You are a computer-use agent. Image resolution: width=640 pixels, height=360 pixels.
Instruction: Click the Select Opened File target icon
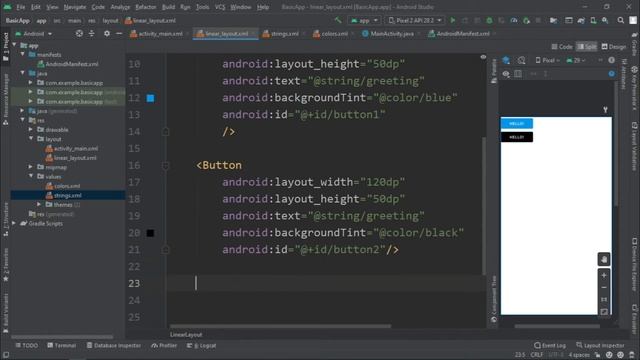tap(79, 33)
